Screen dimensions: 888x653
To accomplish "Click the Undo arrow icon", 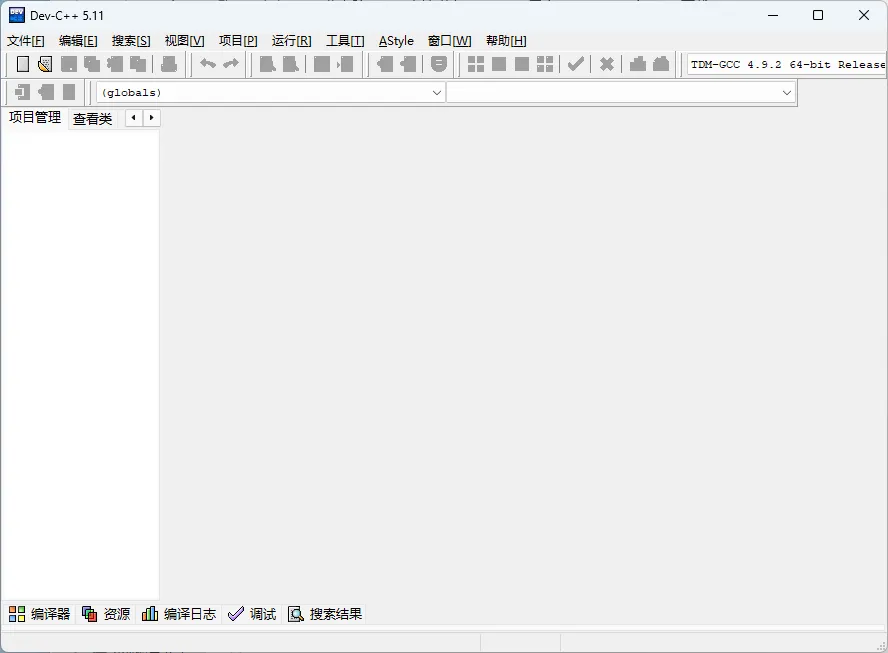I will point(207,64).
